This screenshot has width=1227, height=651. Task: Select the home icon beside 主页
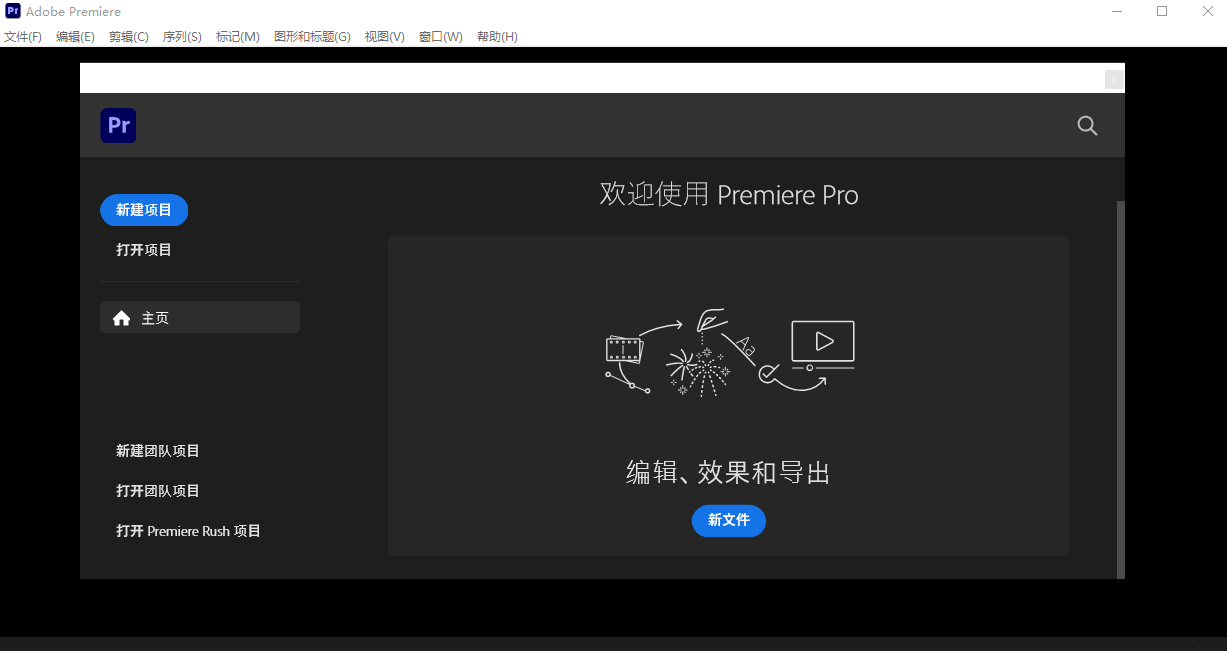[121, 317]
